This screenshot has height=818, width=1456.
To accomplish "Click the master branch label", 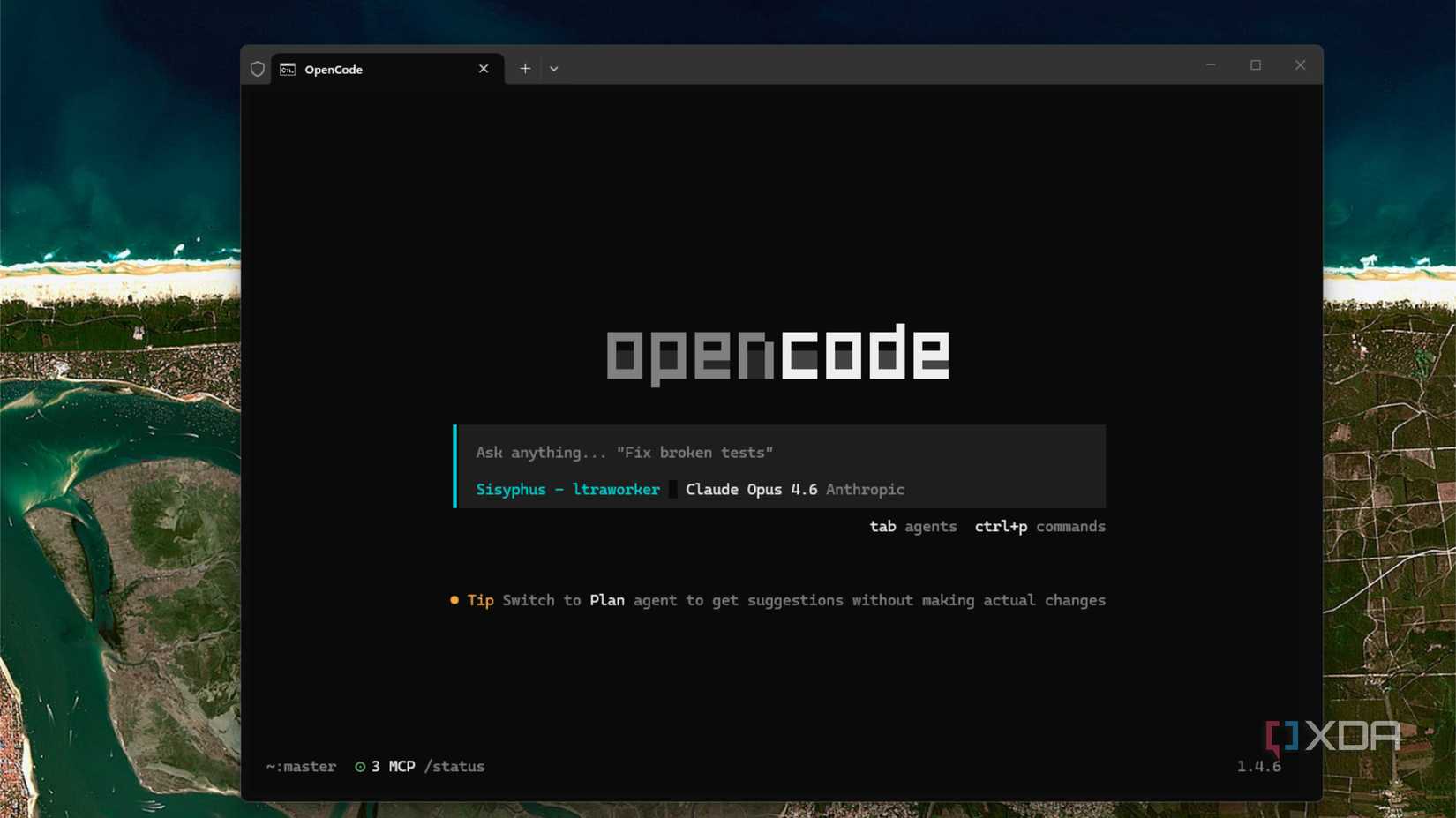I will (x=301, y=767).
